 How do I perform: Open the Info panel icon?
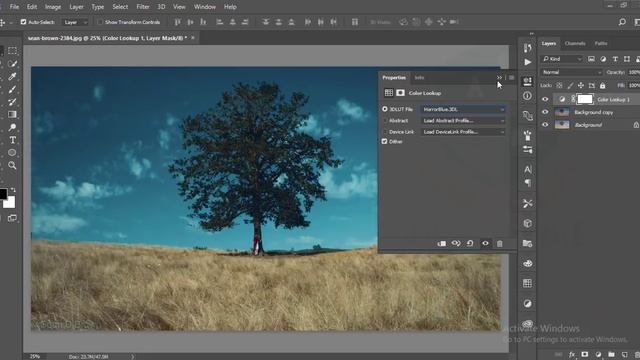point(527,96)
